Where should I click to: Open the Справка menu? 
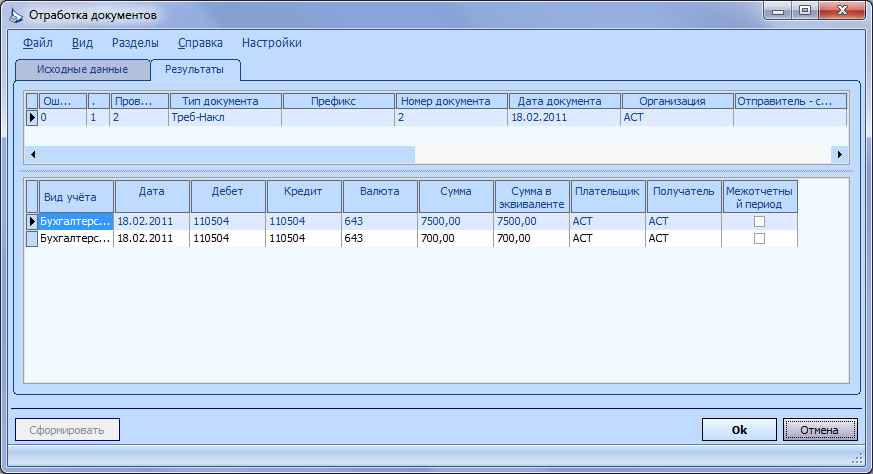[x=200, y=43]
